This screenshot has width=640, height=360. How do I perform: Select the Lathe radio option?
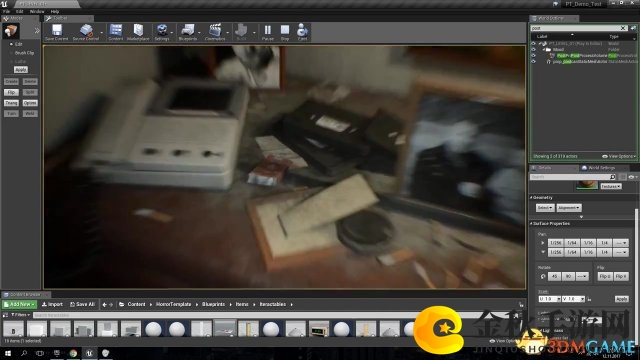tap(11, 61)
